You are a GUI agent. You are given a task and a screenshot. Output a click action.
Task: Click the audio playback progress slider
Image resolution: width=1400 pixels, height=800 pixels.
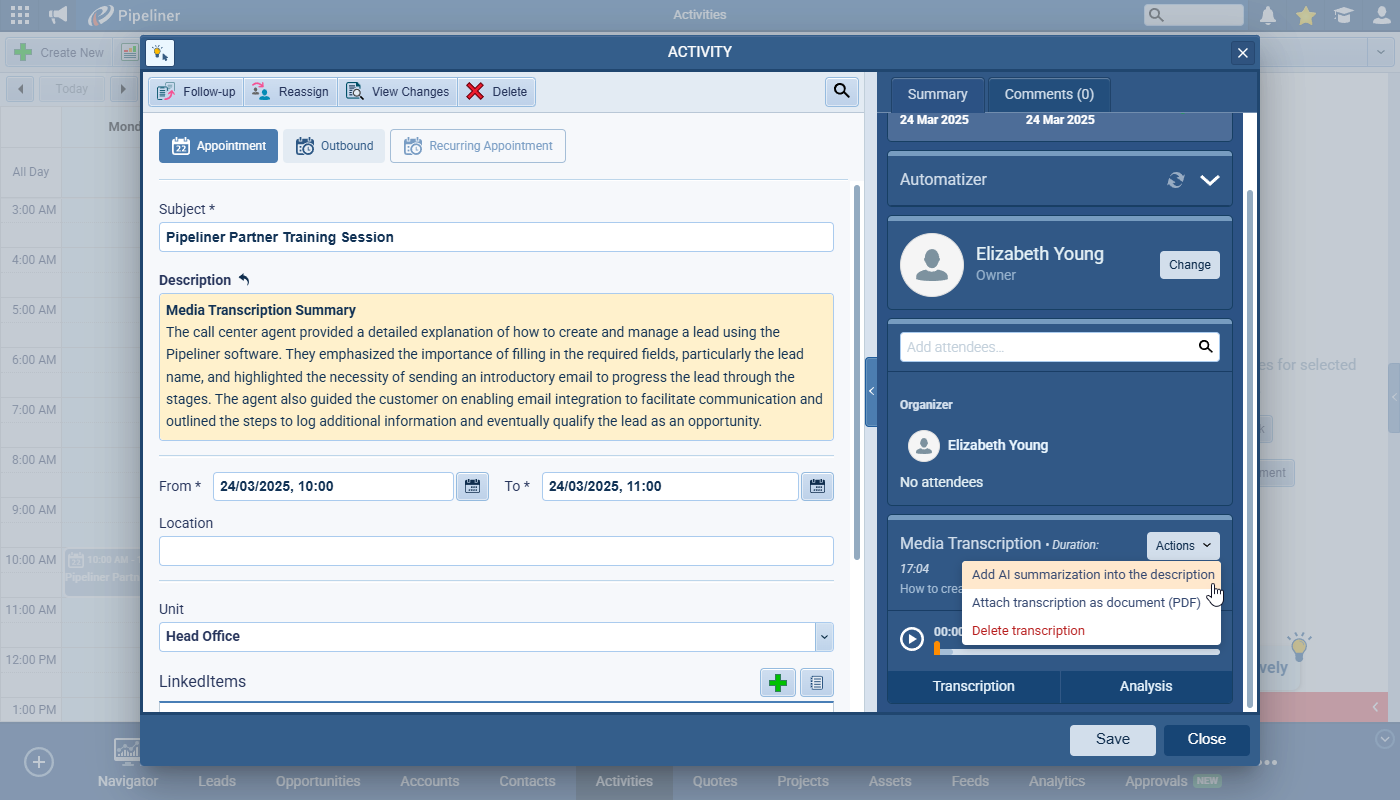pyautogui.click(x=1078, y=652)
